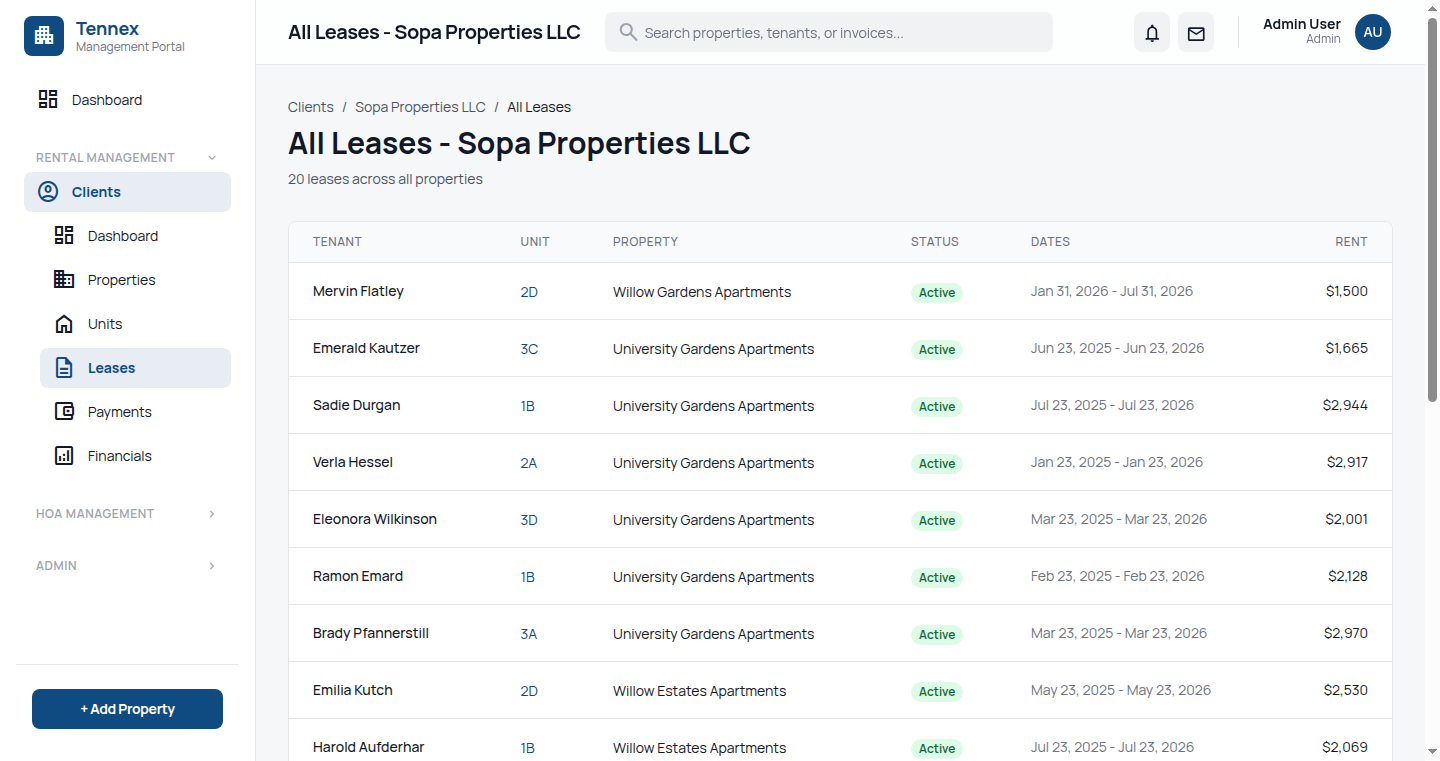Select Clients in the sidebar menu
Image resolution: width=1440 pixels, height=761 pixels.
pos(96,192)
